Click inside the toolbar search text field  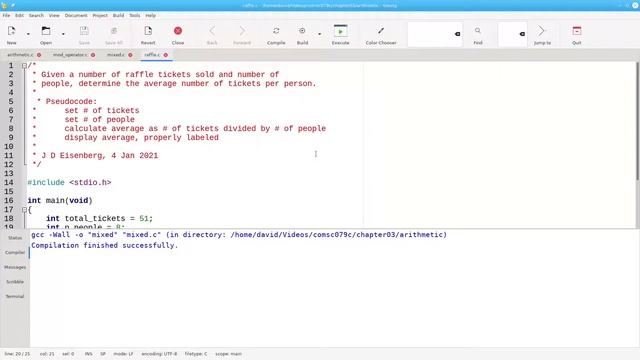click(431, 34)
